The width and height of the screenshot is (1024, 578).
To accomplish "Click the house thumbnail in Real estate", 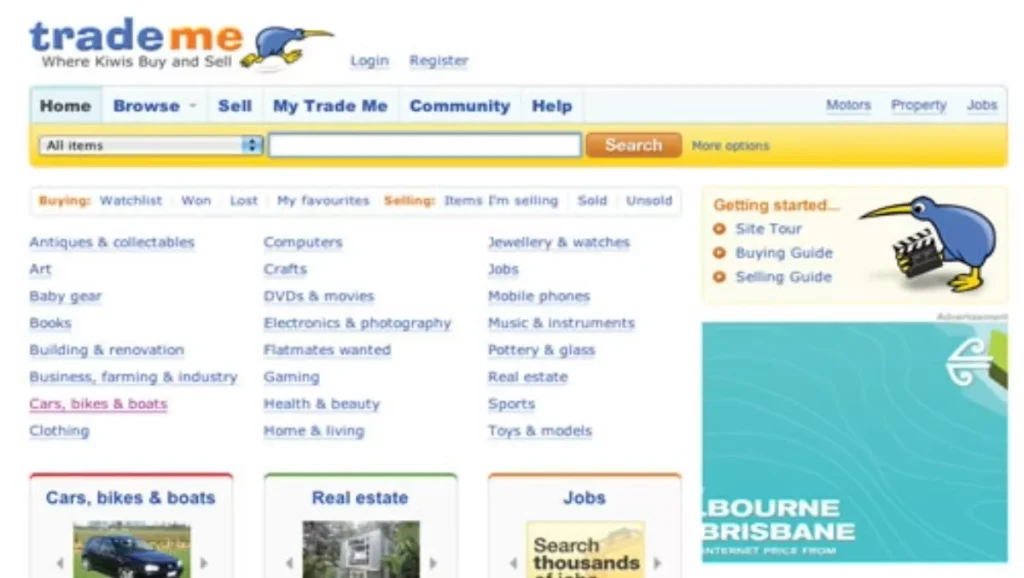I will (x=361, y=549).
